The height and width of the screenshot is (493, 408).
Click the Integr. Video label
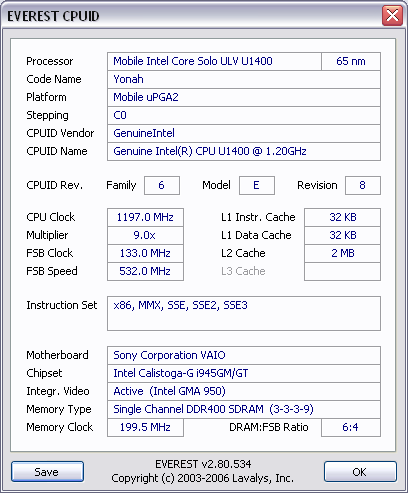coord(58,391)
